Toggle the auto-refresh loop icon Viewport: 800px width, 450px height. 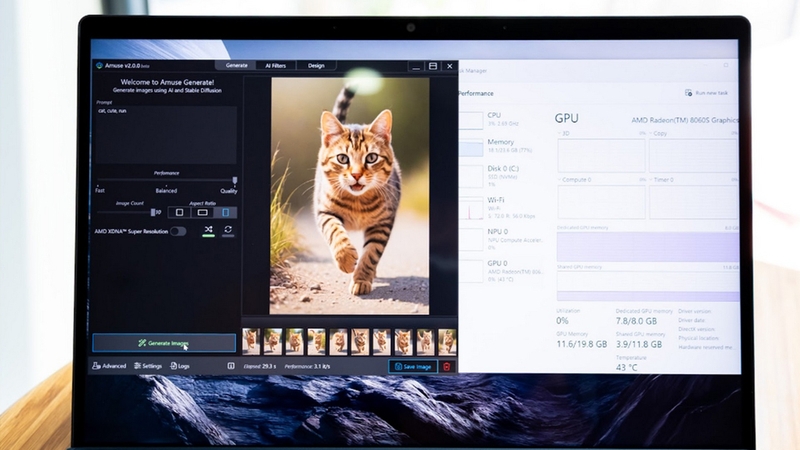point(228,230)
